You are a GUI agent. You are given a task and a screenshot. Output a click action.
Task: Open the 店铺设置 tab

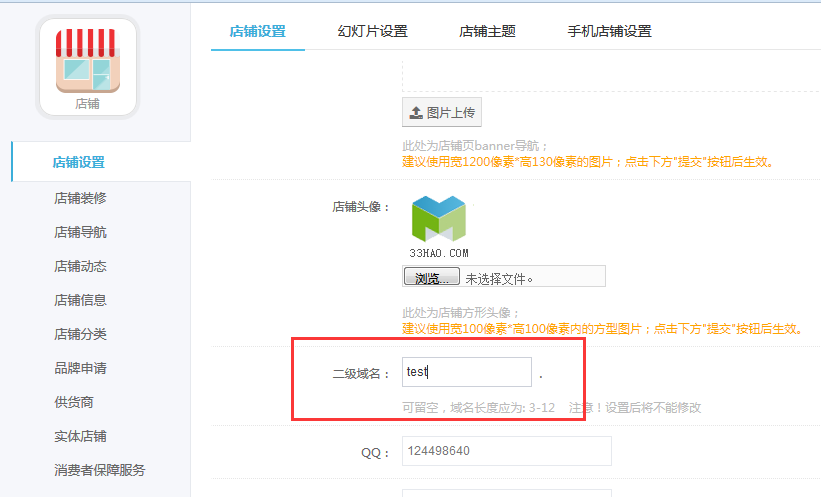click(258, 31)
